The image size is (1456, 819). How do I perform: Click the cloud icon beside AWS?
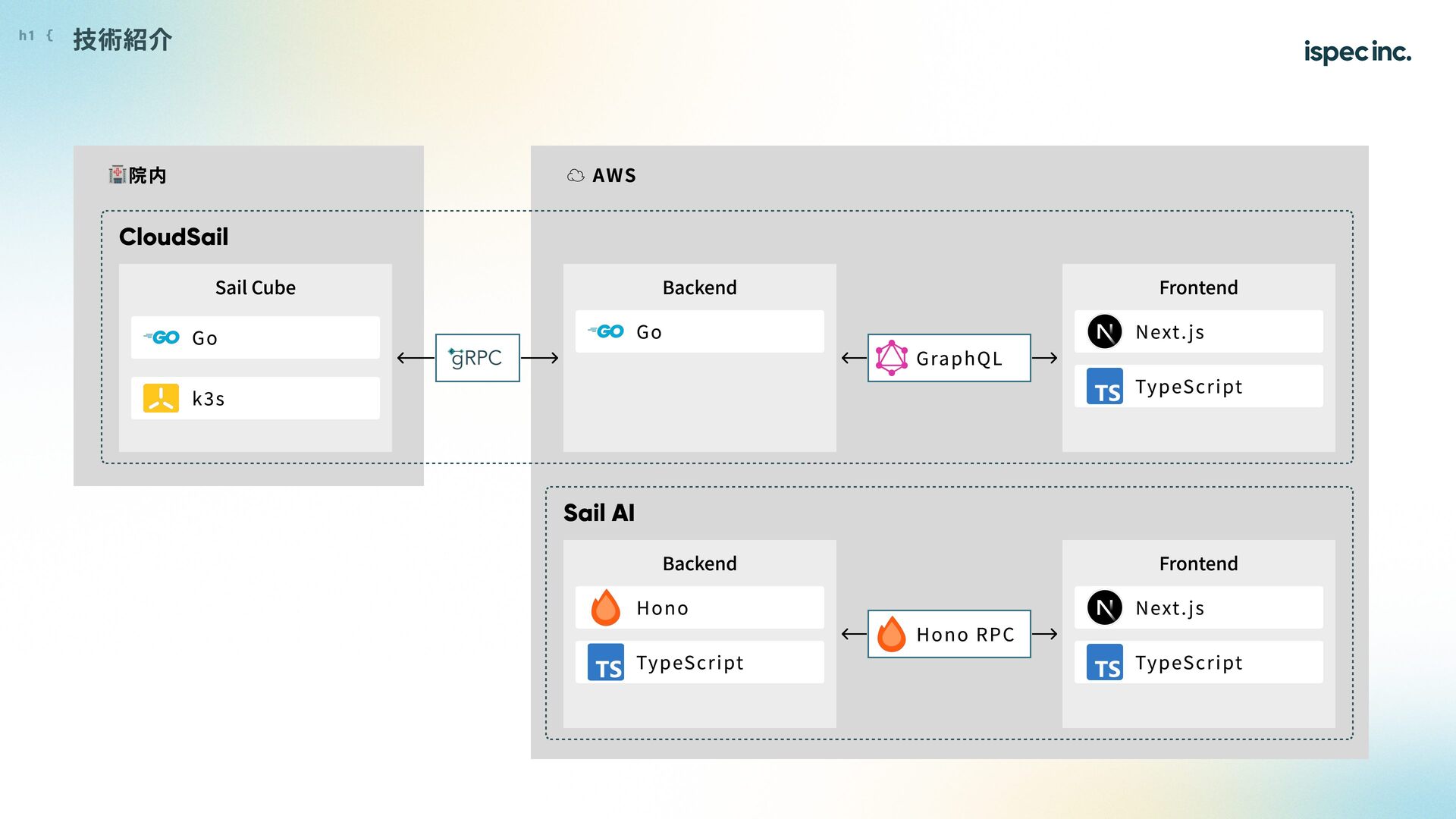576,176
